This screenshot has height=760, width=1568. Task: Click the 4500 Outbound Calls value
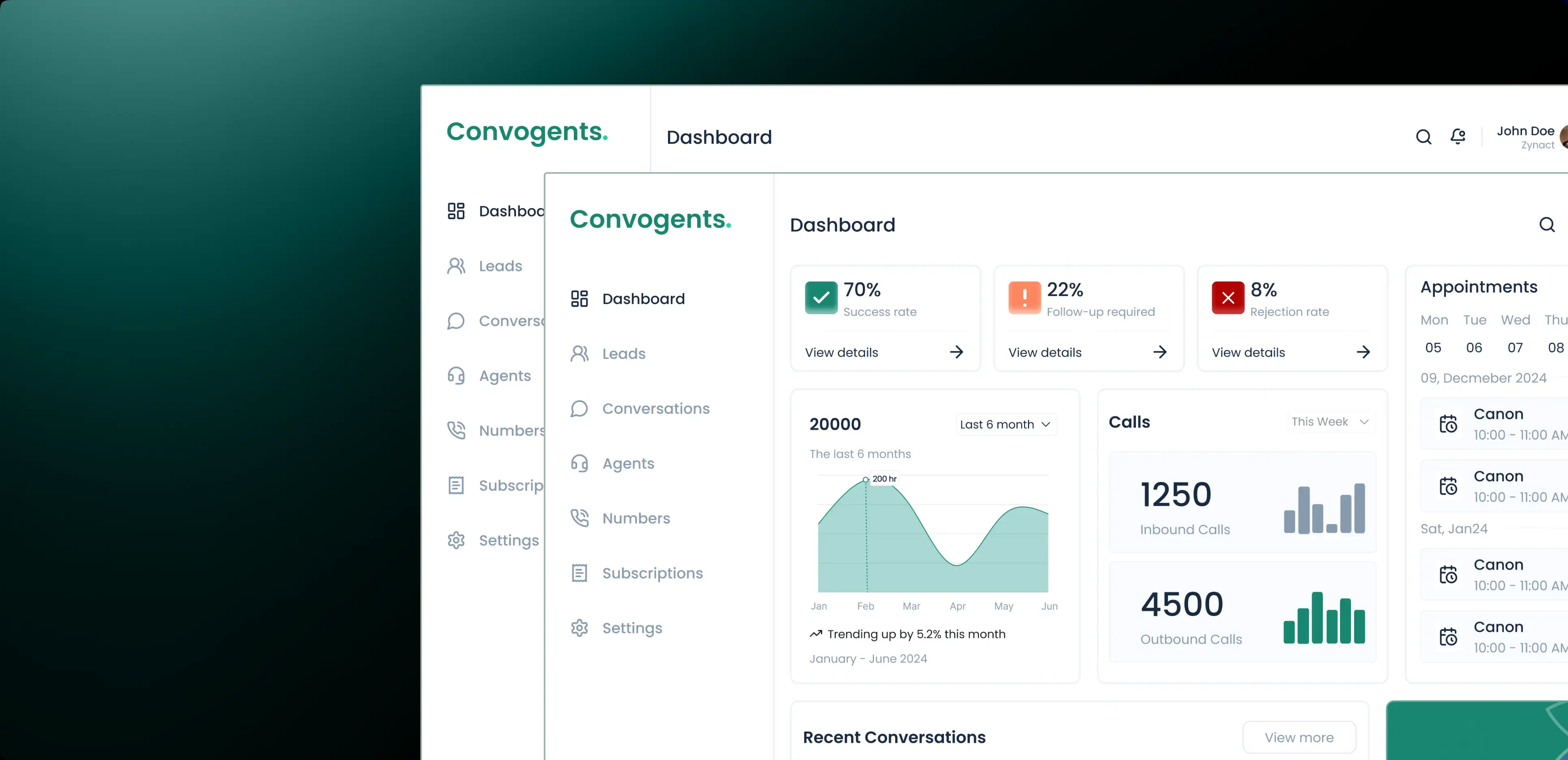(1182, 604)
